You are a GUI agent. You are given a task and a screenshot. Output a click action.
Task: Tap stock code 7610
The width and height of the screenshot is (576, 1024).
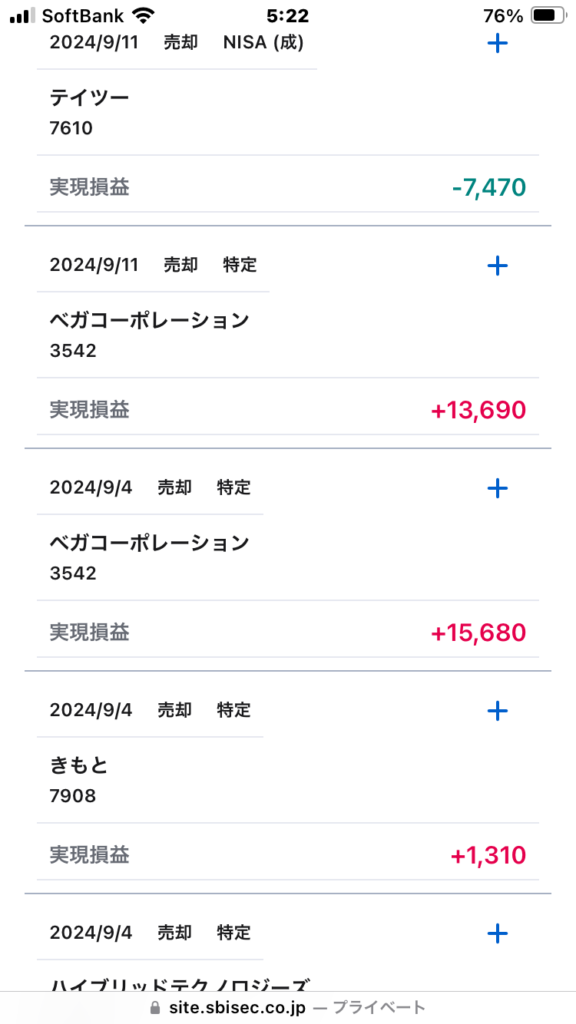pyautogui.click(x=71, y=129)
